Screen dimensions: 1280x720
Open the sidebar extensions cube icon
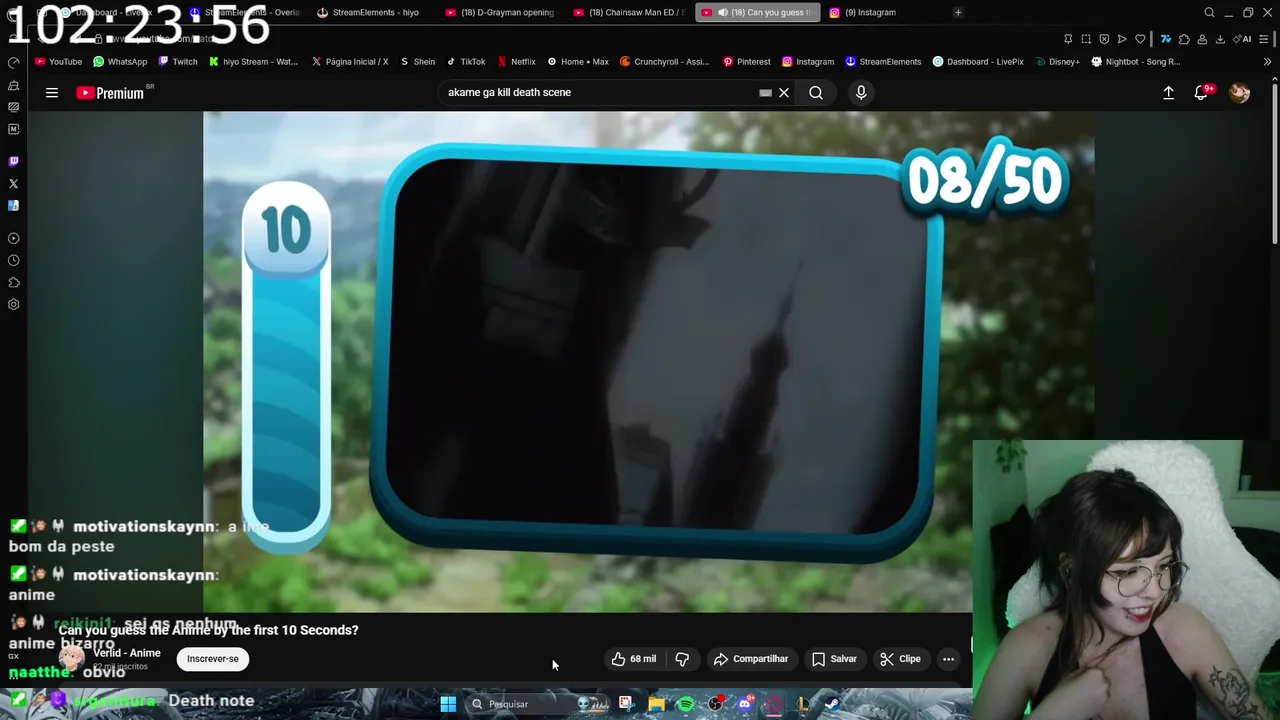pos(13,283)
